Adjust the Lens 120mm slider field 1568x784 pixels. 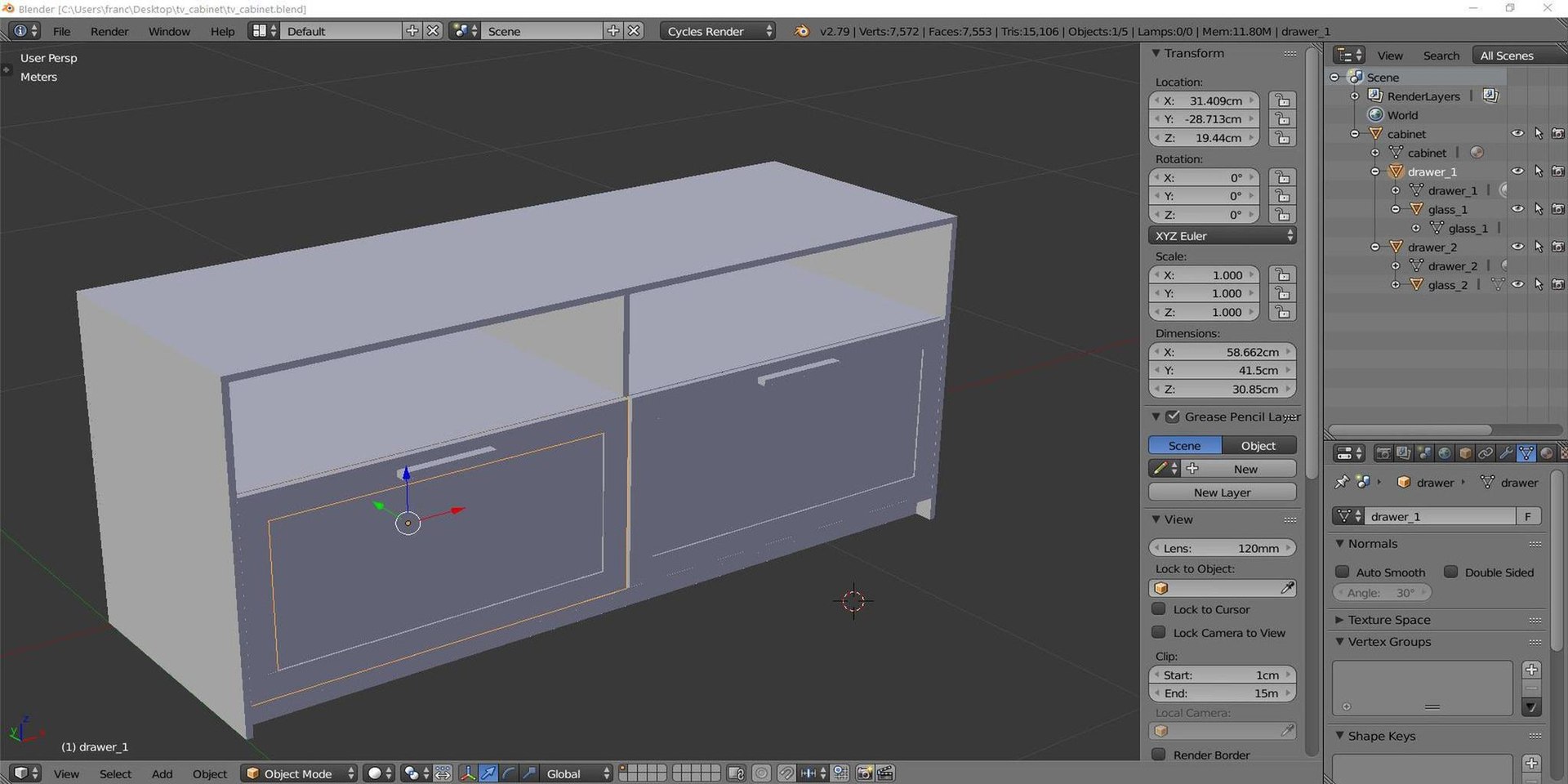tap(1222, 548)
